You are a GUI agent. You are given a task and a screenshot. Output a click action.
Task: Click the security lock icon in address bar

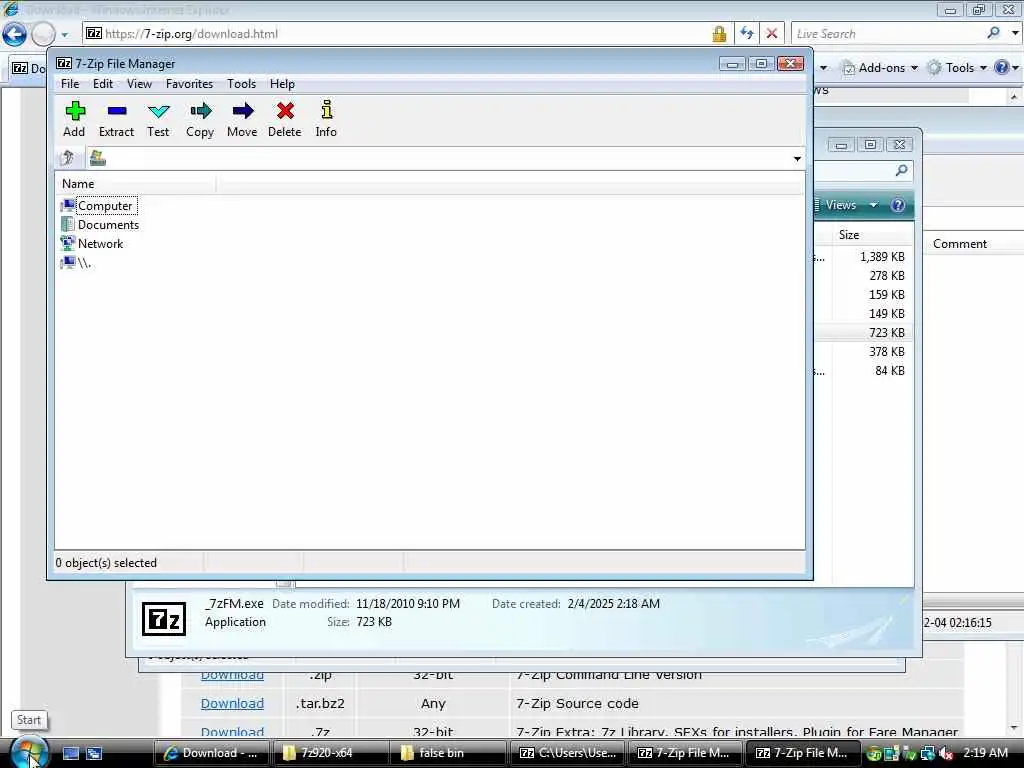click(x=719, y=33)
